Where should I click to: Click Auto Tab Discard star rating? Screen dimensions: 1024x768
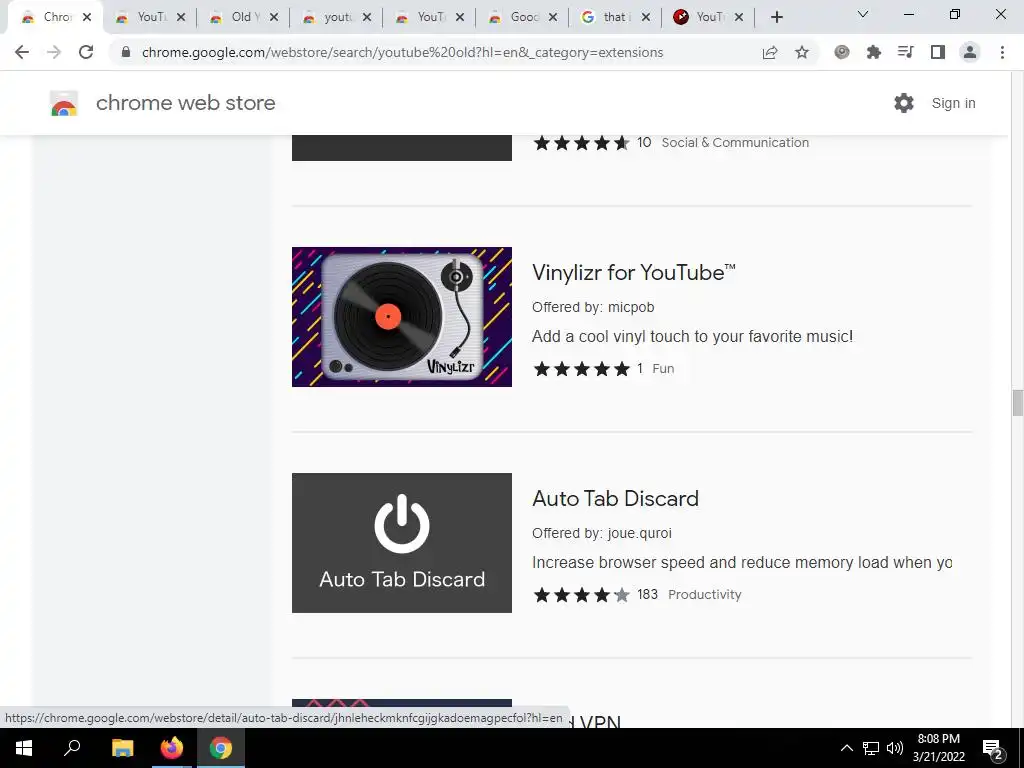coord(581,594)
